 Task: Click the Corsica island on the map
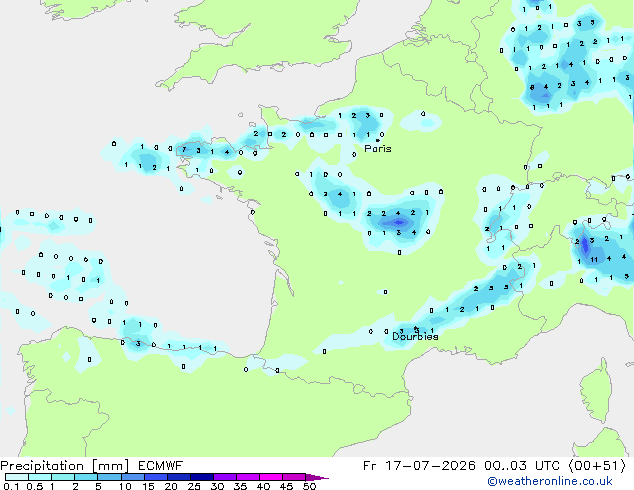click(596, 392)
